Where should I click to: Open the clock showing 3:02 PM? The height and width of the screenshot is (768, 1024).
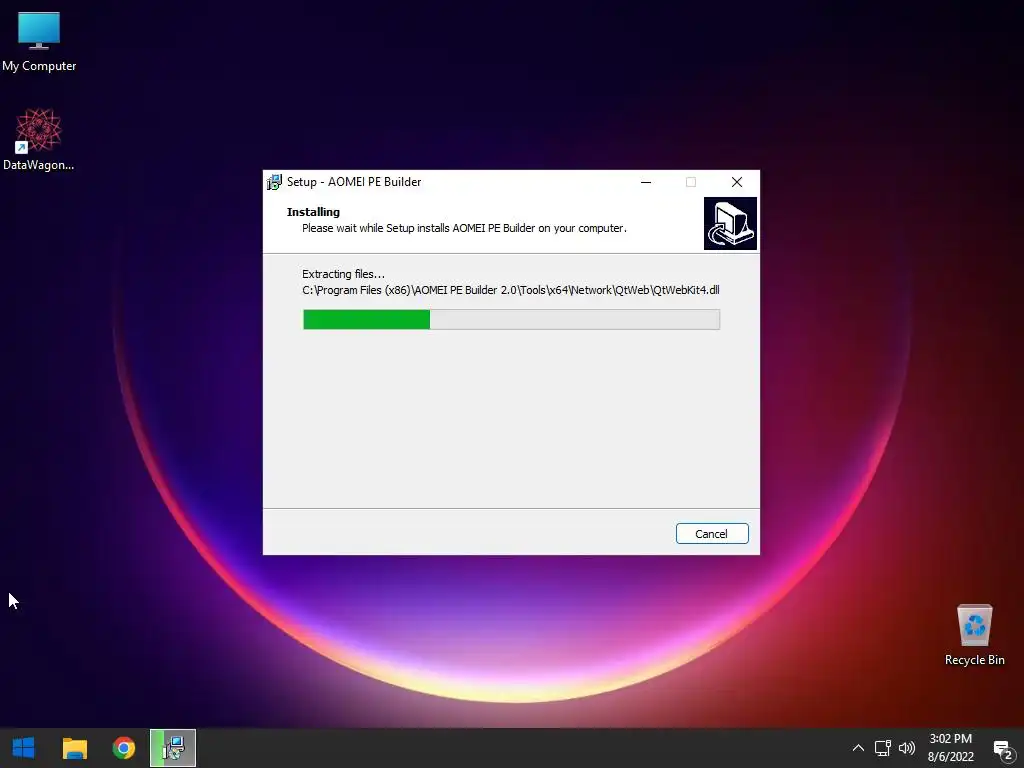coord(950,748)
